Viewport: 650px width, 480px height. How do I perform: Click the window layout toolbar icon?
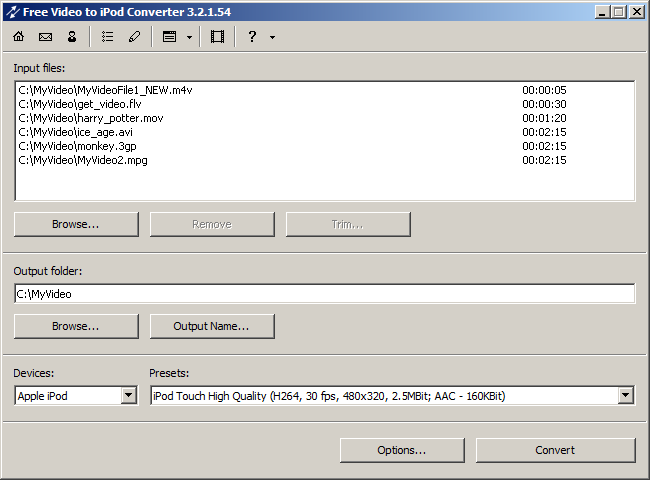coord(170,37)
